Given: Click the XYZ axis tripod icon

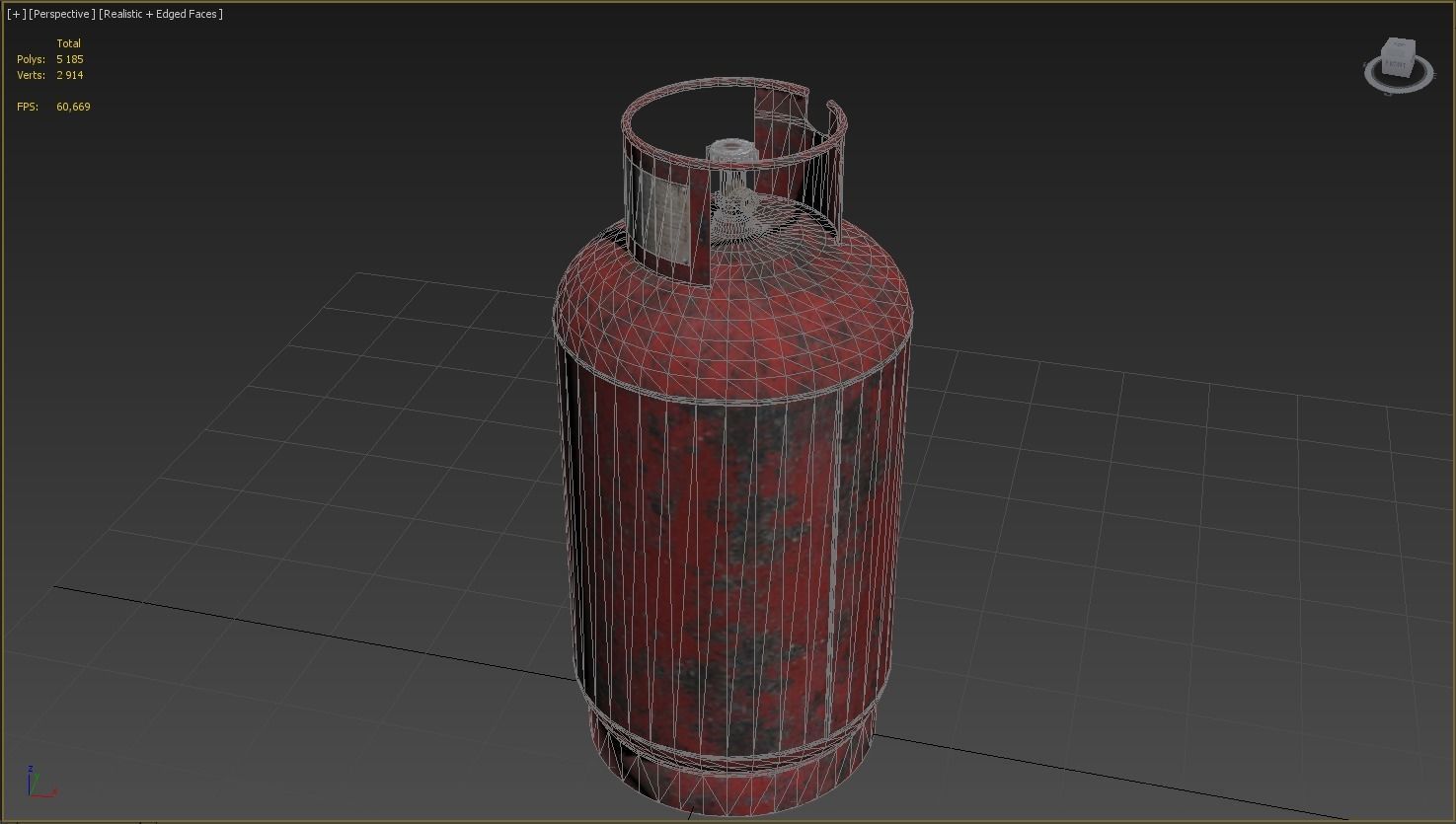Looking at the screenshot, I should (x=39, y=781).
